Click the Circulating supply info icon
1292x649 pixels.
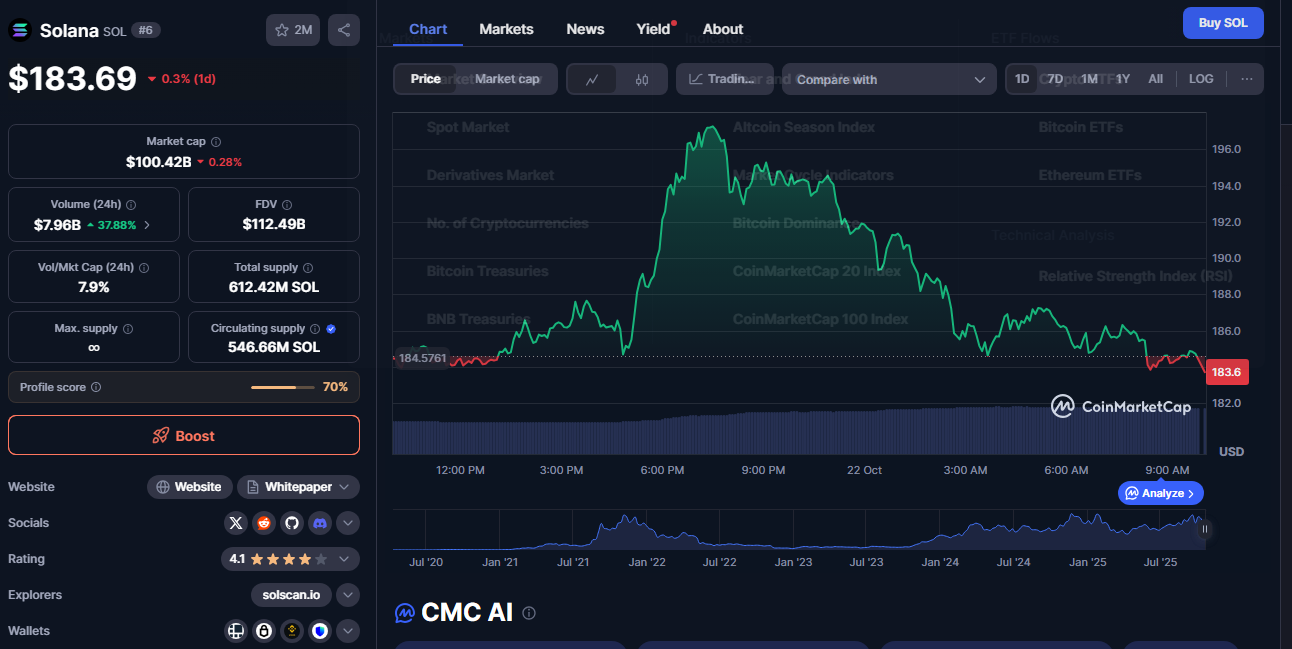pyautogui.click(x=315, y=329)
